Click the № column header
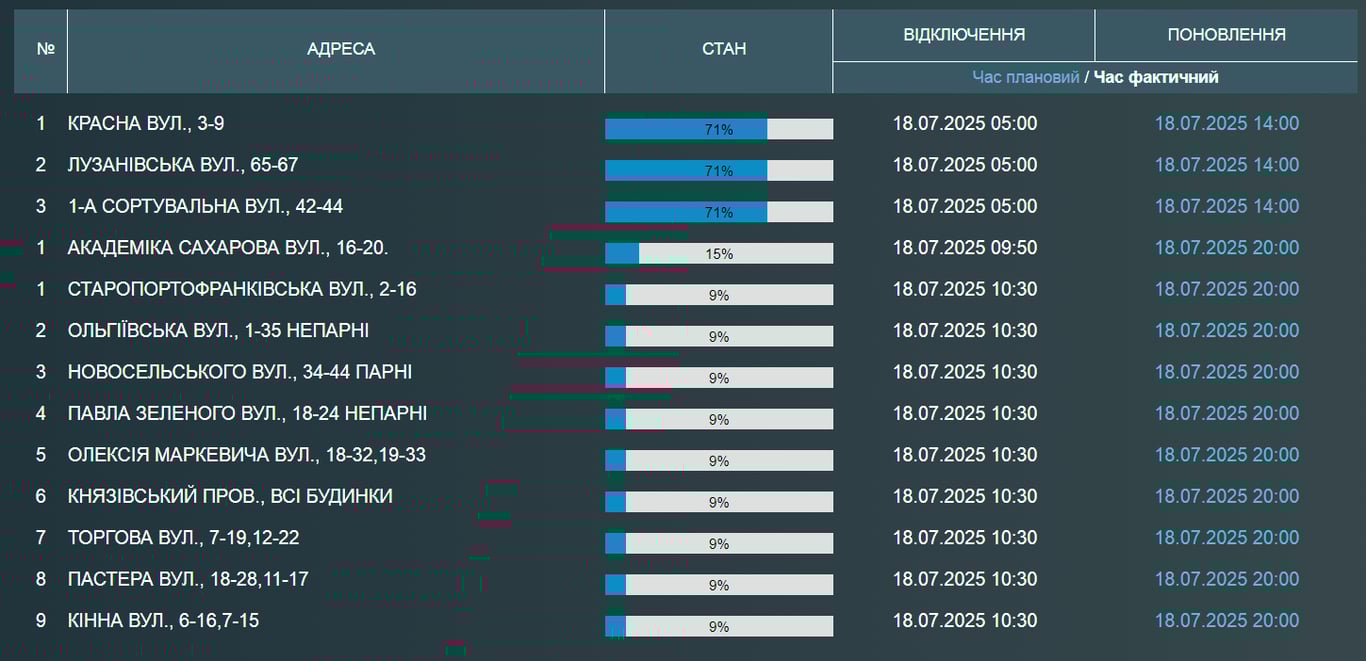 coord(45,49)
